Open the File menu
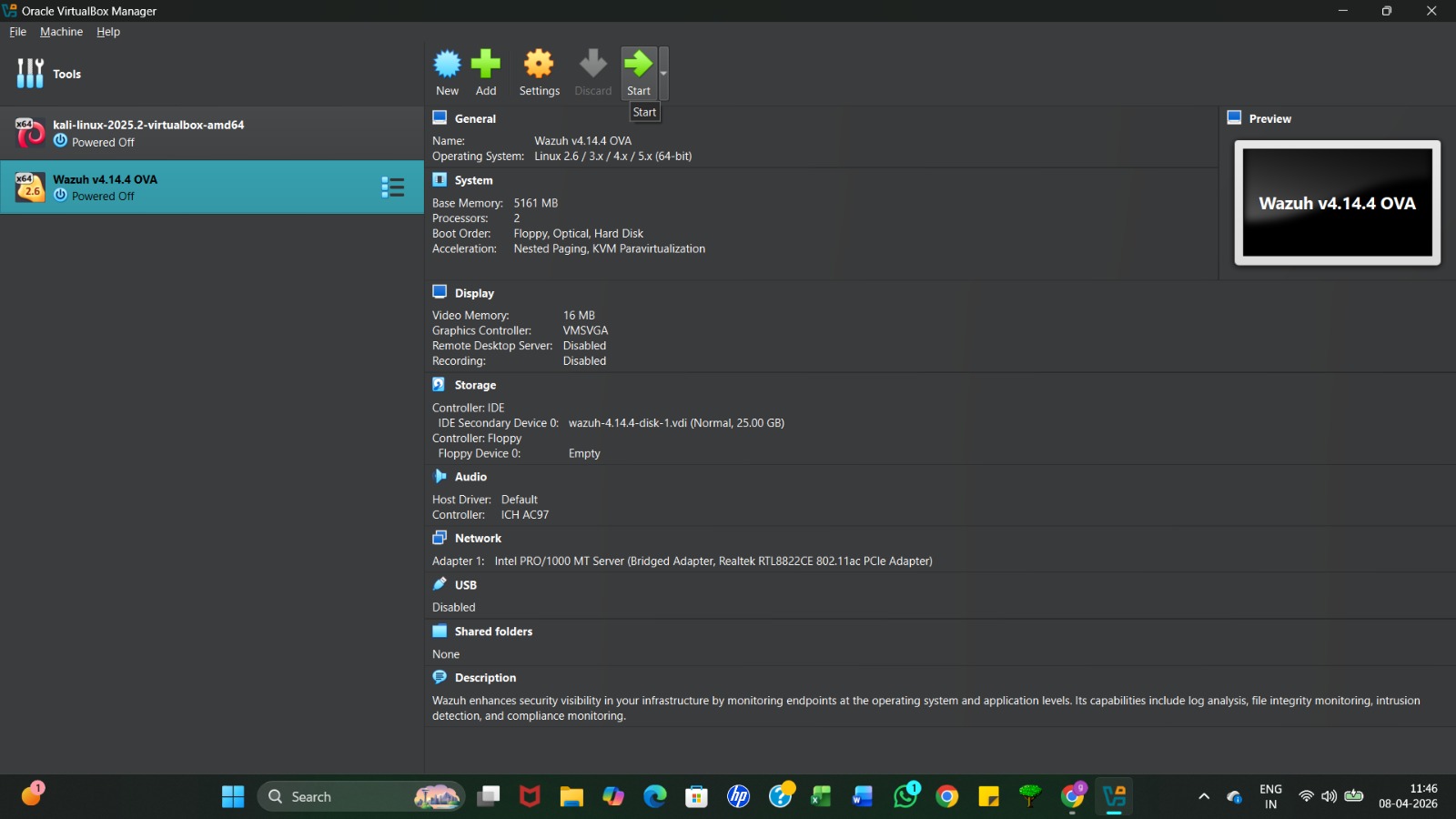Screen dimensions: 1456x819 tap(18, 32)
